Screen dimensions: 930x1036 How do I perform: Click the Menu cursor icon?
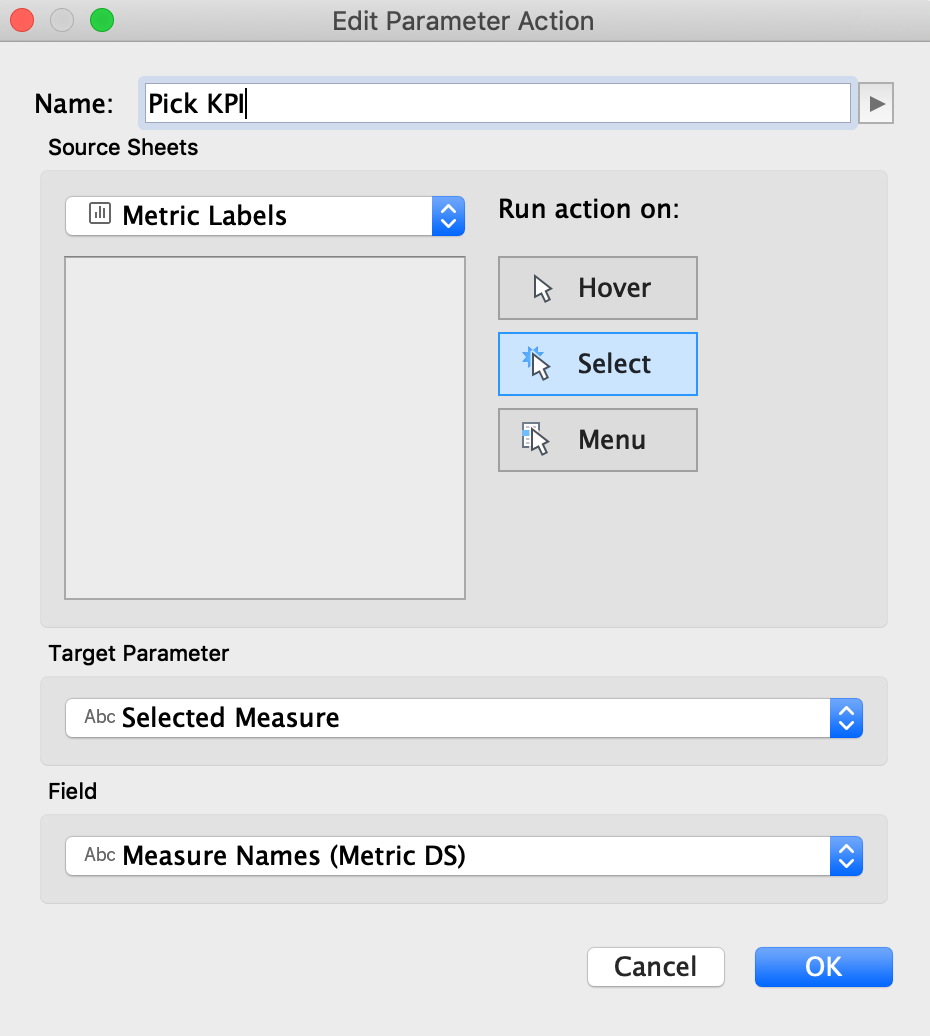(x=538, y=439)
